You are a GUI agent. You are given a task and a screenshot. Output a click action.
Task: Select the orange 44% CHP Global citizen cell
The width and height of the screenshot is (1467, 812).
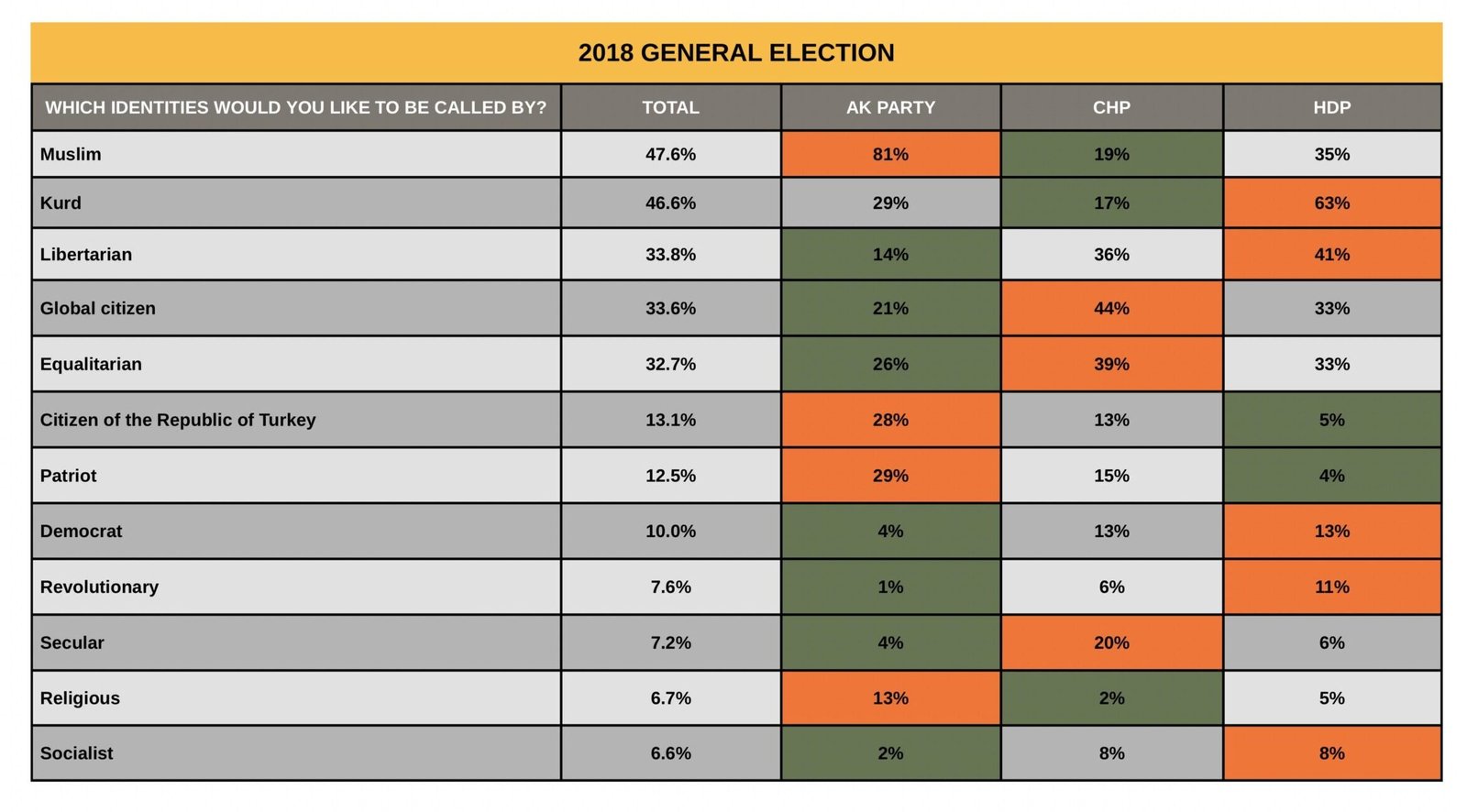pos(1111,308)
